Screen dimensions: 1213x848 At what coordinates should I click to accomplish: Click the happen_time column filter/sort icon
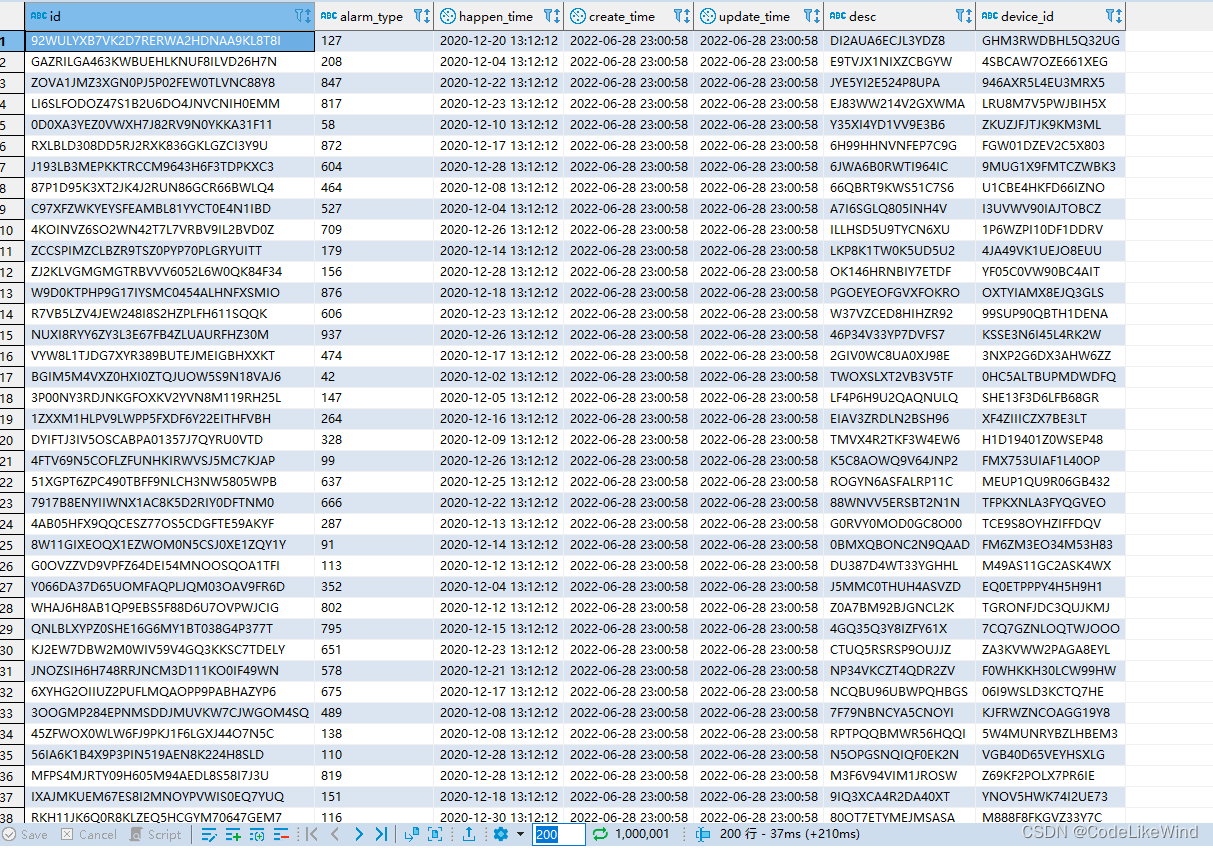[x=551, y=16]
